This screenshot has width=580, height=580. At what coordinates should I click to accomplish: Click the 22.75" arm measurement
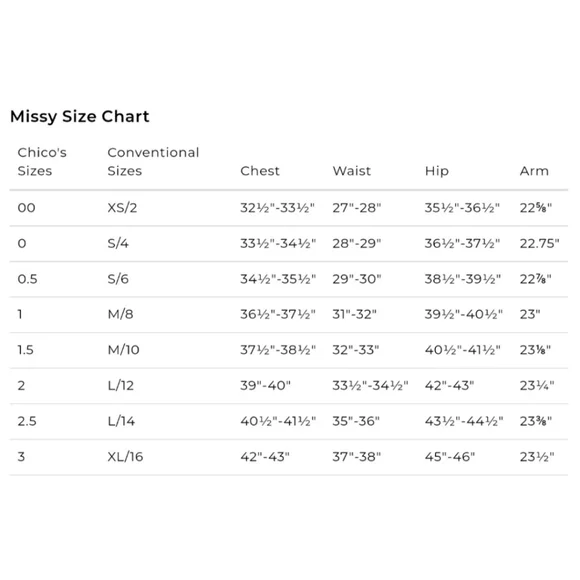(x=539, y=243)
